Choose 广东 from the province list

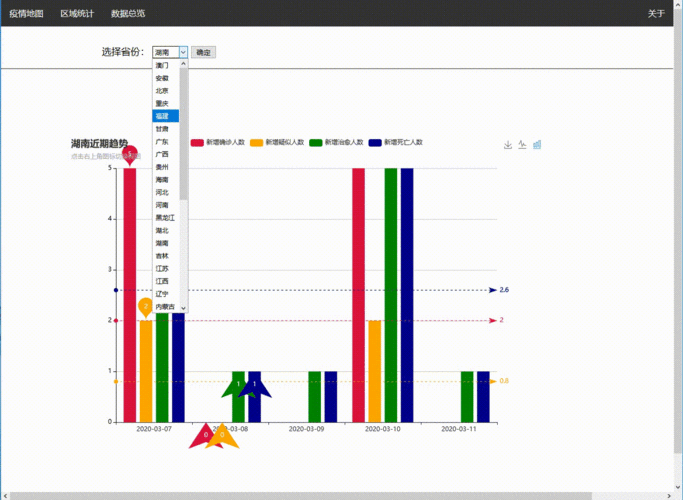tap(166, 142)
